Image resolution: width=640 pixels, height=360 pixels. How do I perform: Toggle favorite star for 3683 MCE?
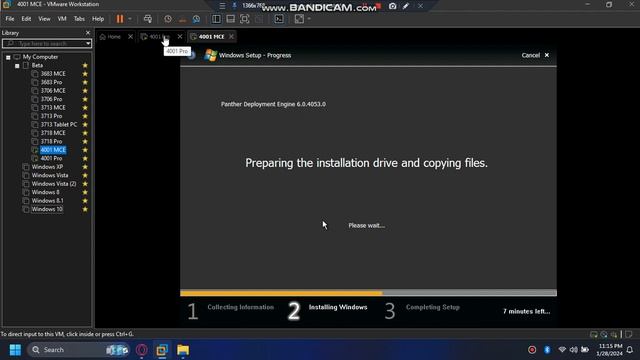(85, 74)
